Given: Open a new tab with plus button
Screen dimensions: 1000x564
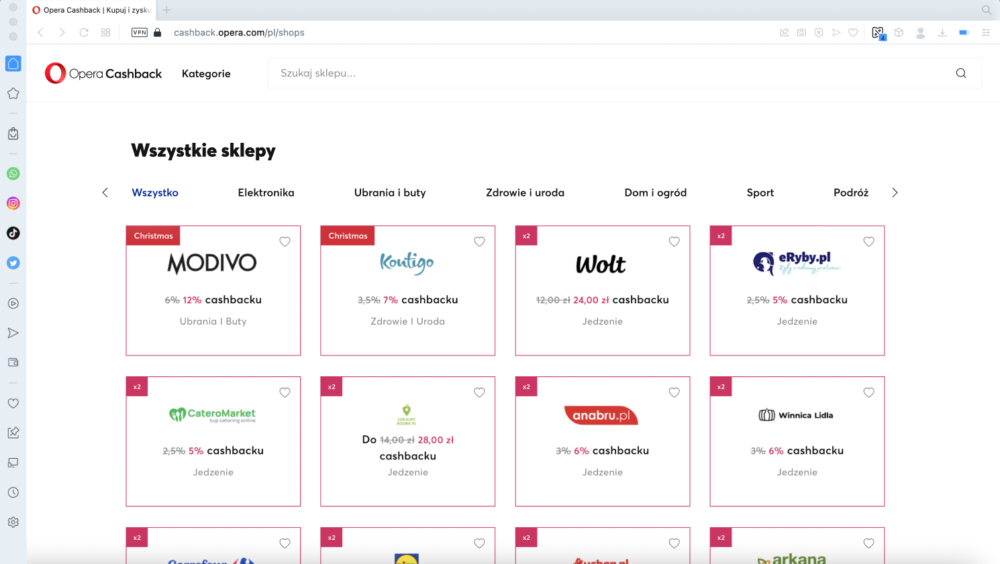Looking at the screenshot, I should (x=166, y=10).
